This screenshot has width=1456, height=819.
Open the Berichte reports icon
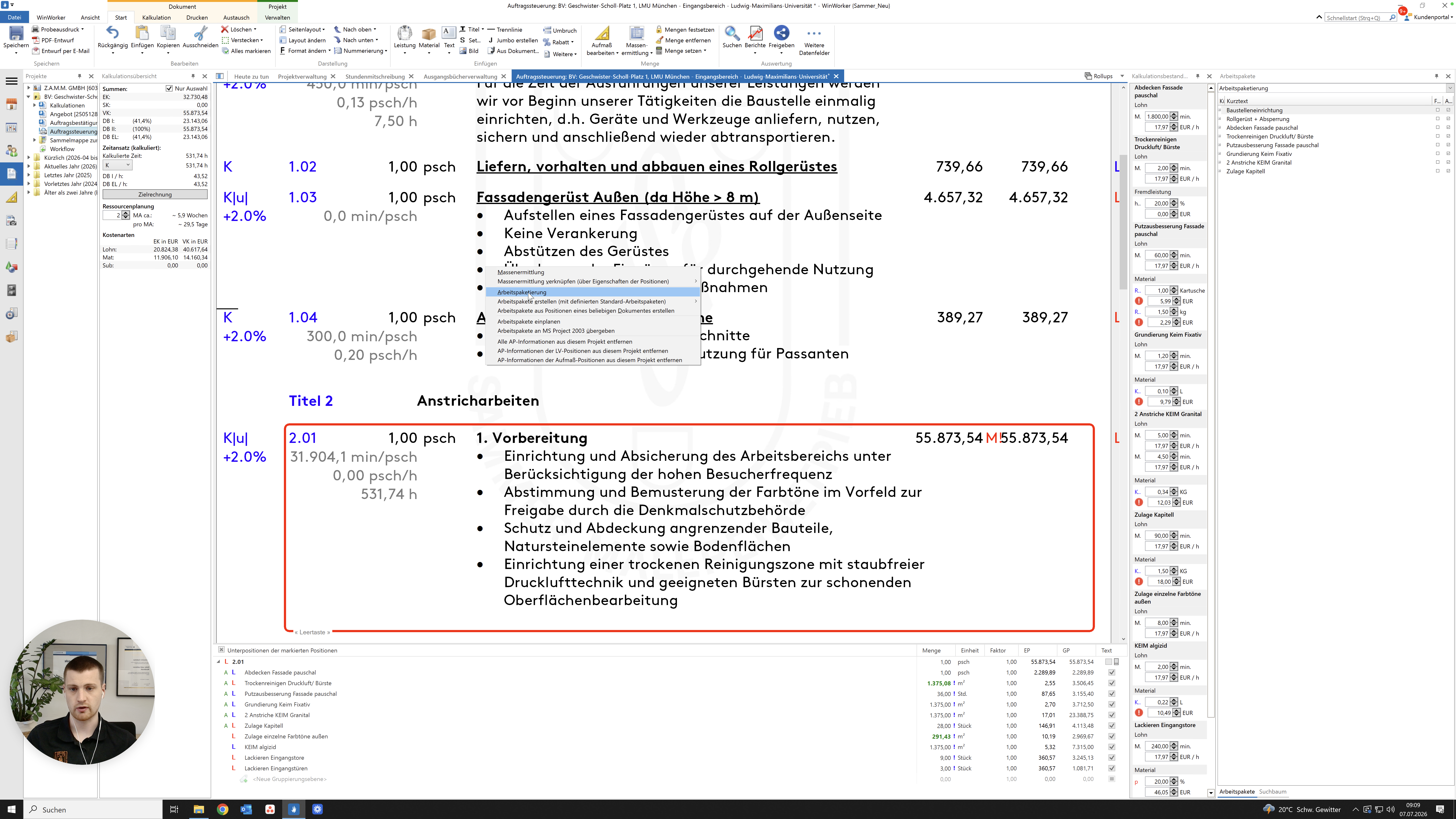click(755, 33)
